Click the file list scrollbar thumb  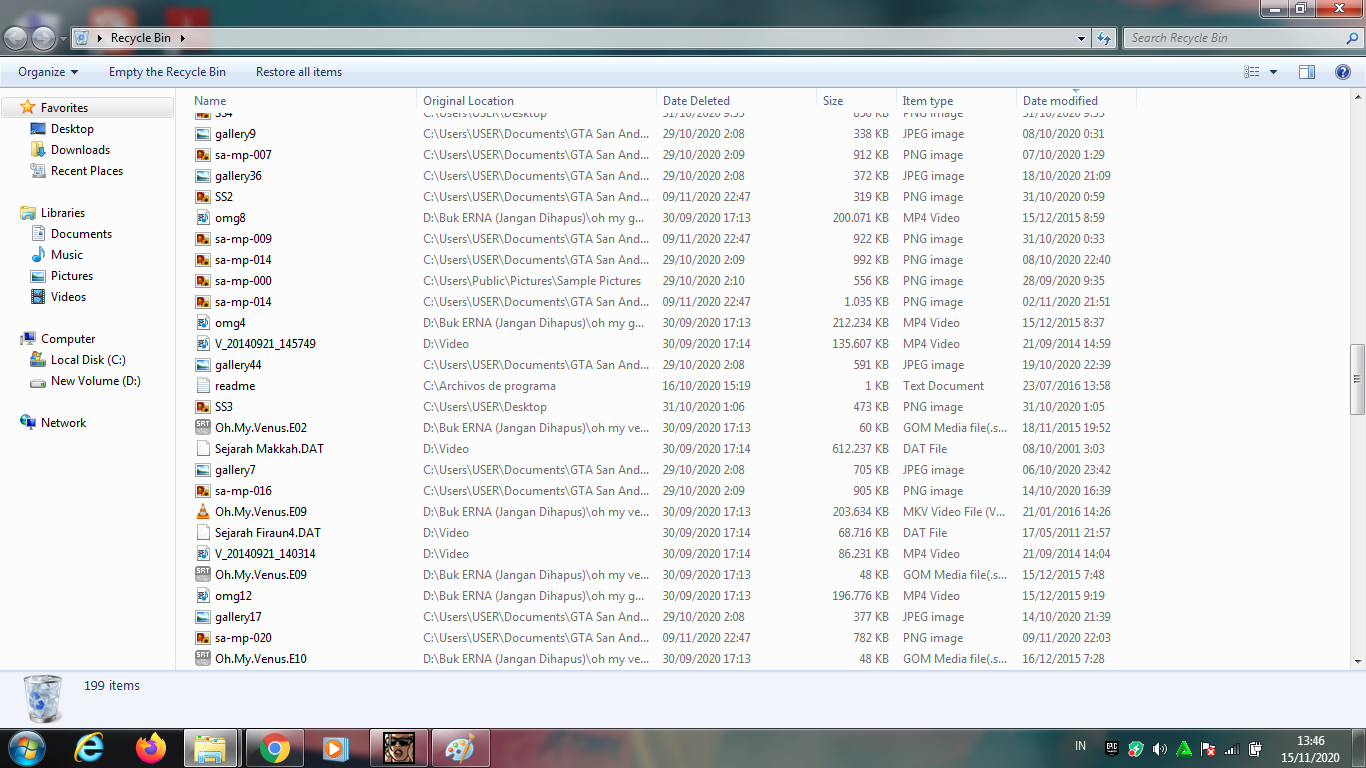tap(1358, 380)
